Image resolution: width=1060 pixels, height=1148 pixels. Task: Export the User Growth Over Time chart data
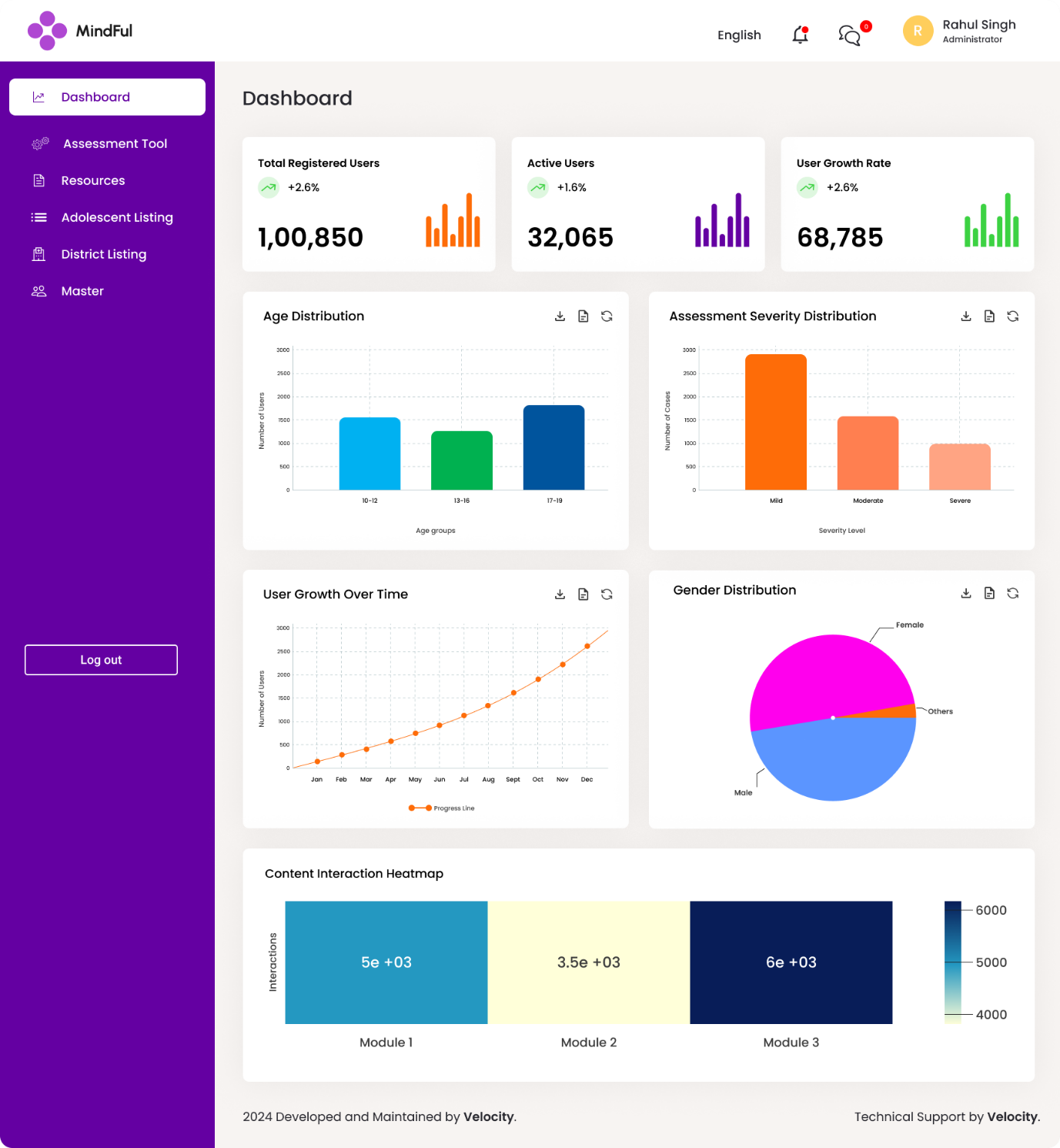pyautogui.click(x=583, y=594)
